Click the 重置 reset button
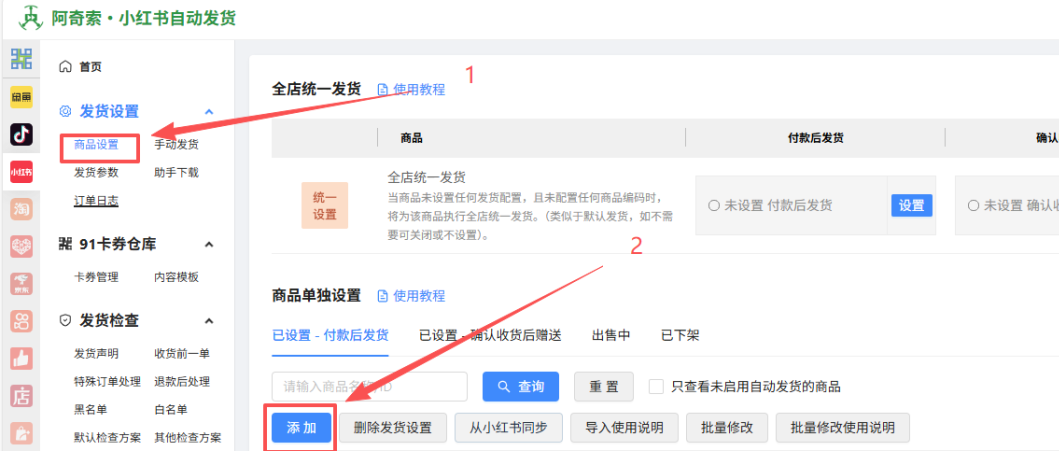 (604, 387)
